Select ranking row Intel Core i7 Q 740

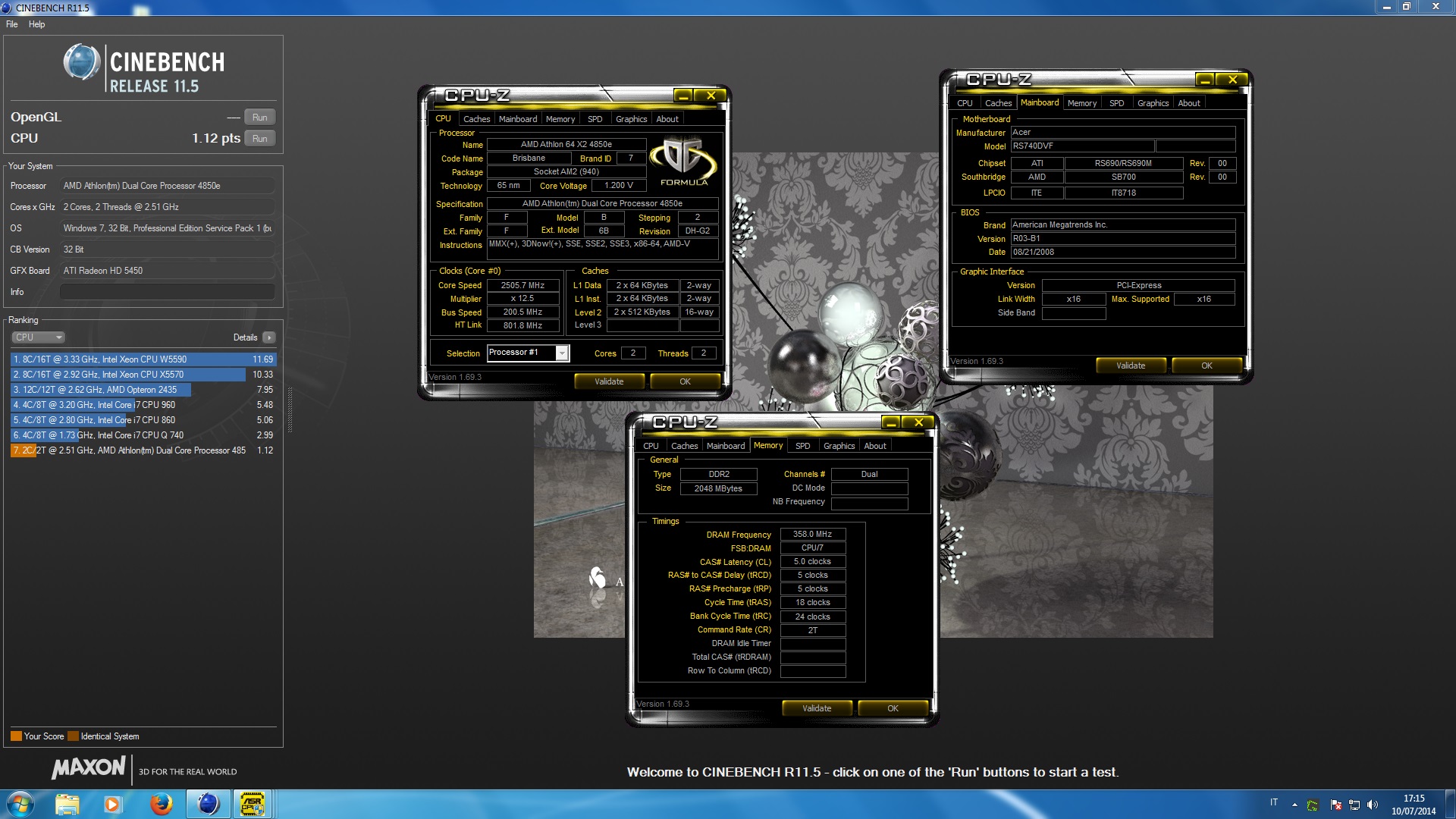click(x=143, y=435)
